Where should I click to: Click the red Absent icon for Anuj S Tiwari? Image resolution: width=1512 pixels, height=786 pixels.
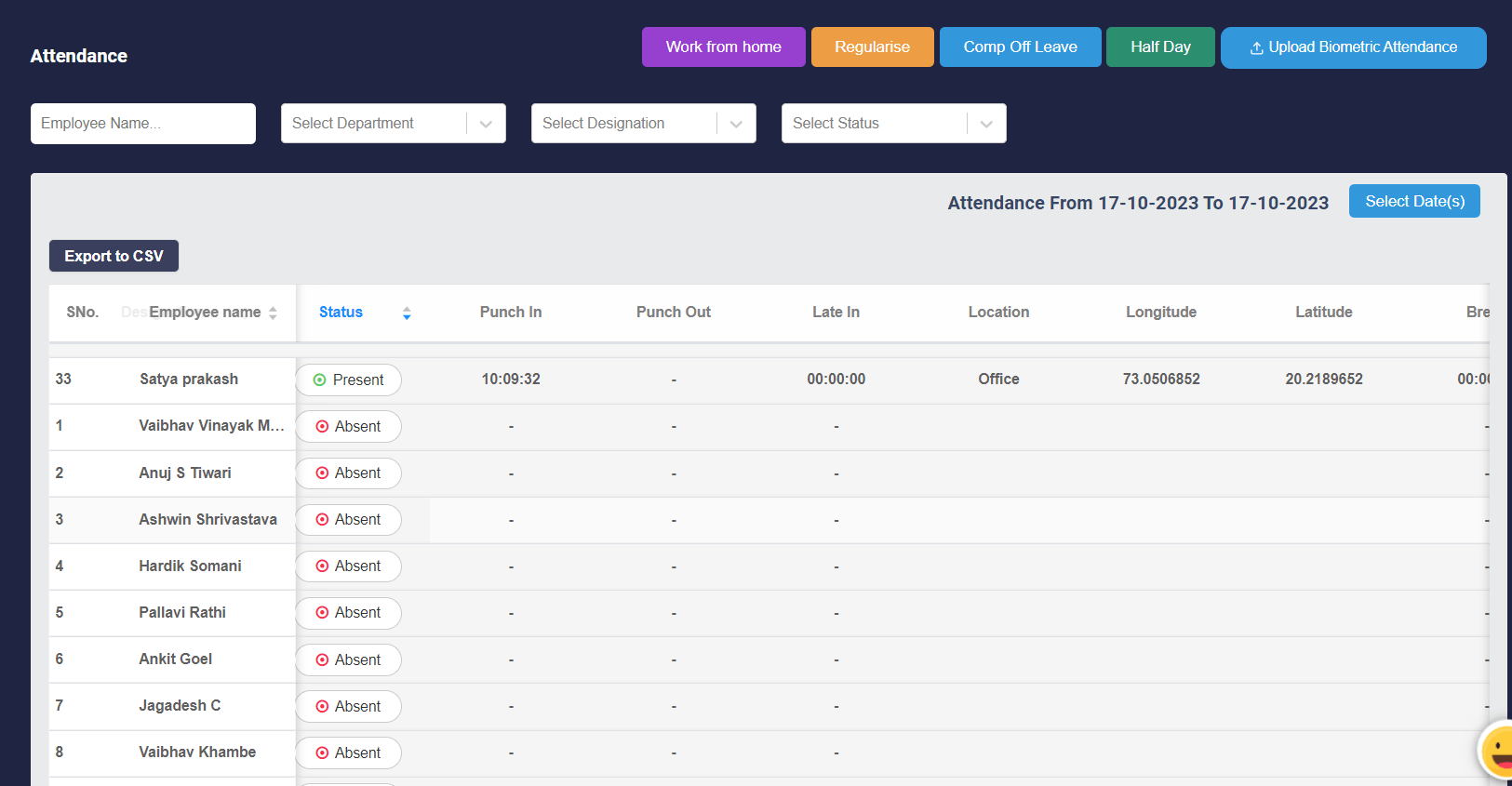(322, 473)
